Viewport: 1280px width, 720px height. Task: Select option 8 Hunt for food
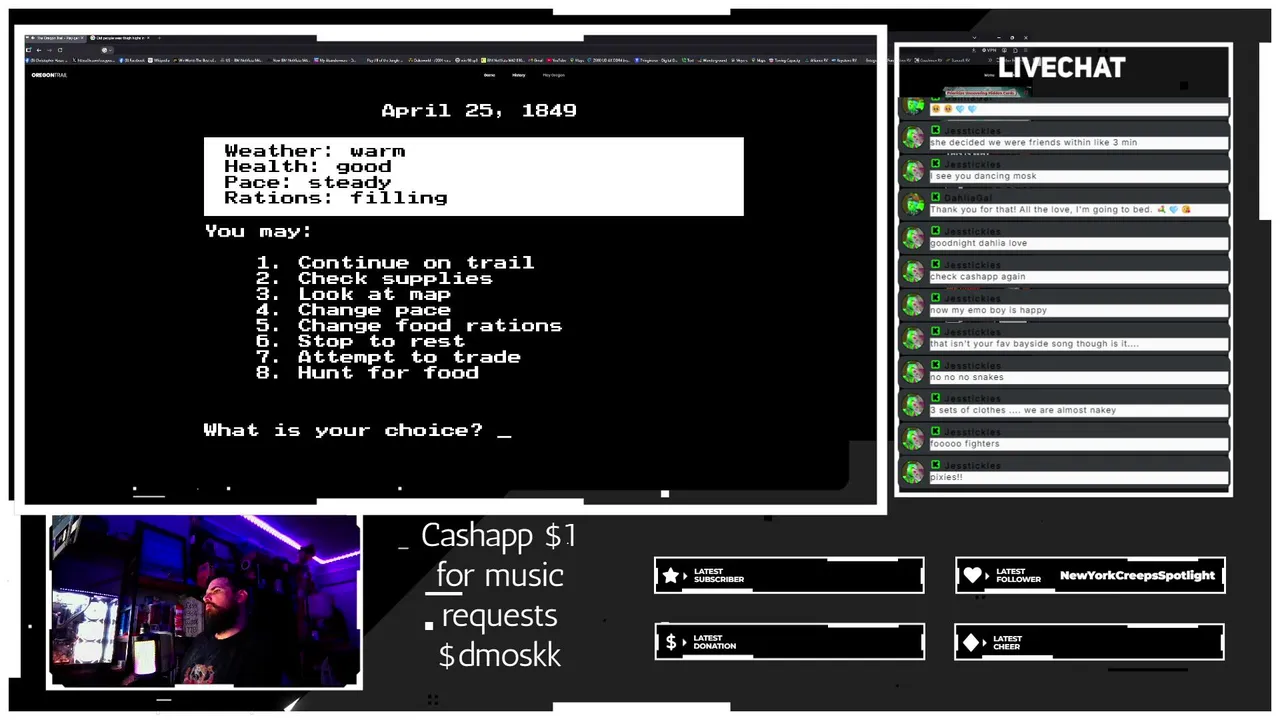coord(367,373)
